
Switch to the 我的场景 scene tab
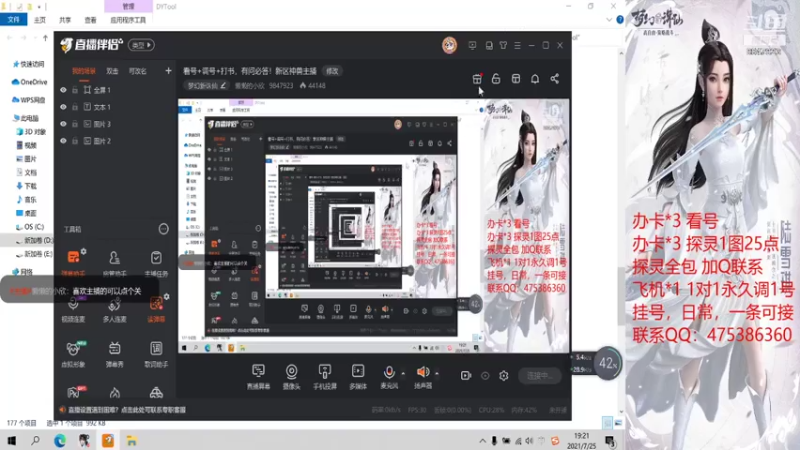(84, 71)
